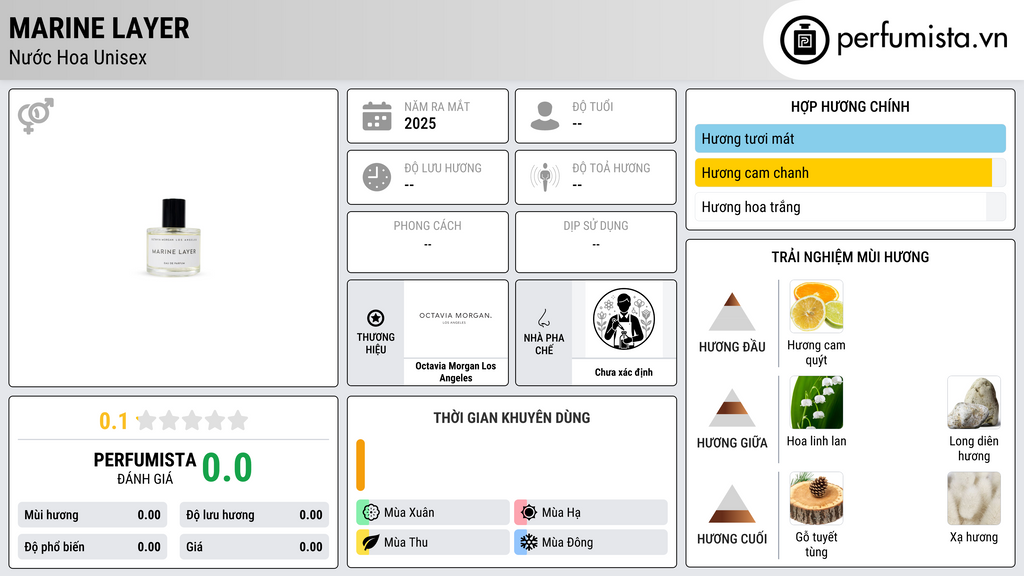
Task: Open the Hoa linh lan note image
Action: coord(816,402)
